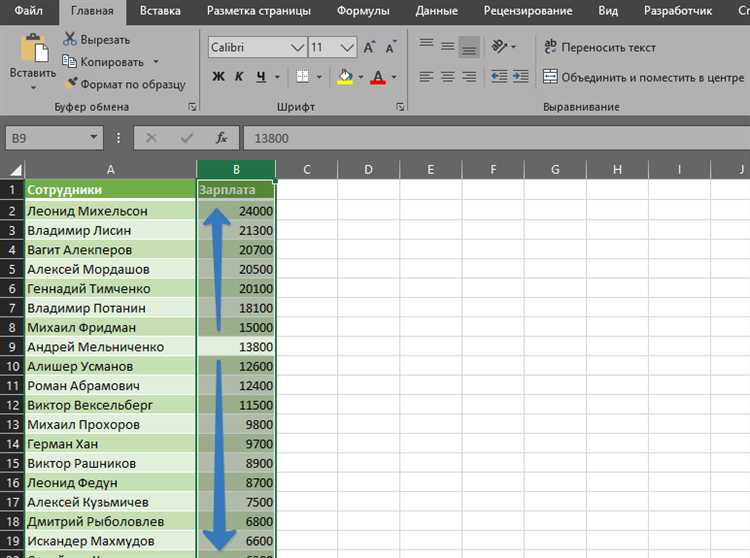The width and height of the screenshot is (750, 558).
Task: Select cell with Андрей Мельниченко
Action: 110,347
